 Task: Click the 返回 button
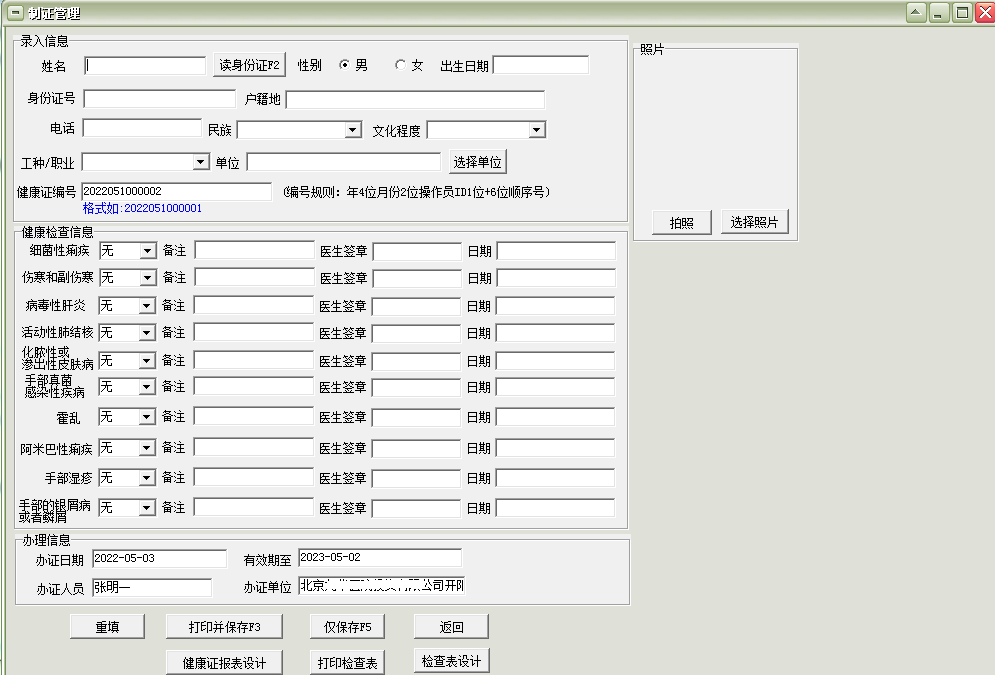coord(451,625)
